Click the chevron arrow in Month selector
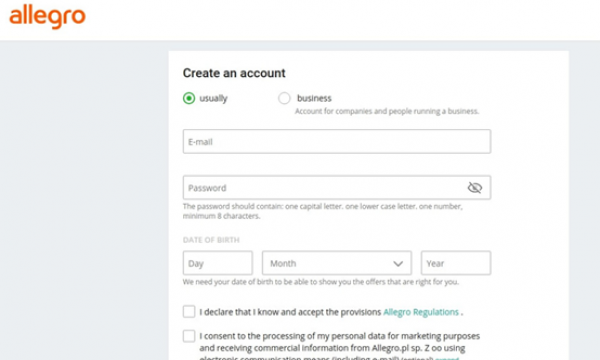 coord(398,264)
